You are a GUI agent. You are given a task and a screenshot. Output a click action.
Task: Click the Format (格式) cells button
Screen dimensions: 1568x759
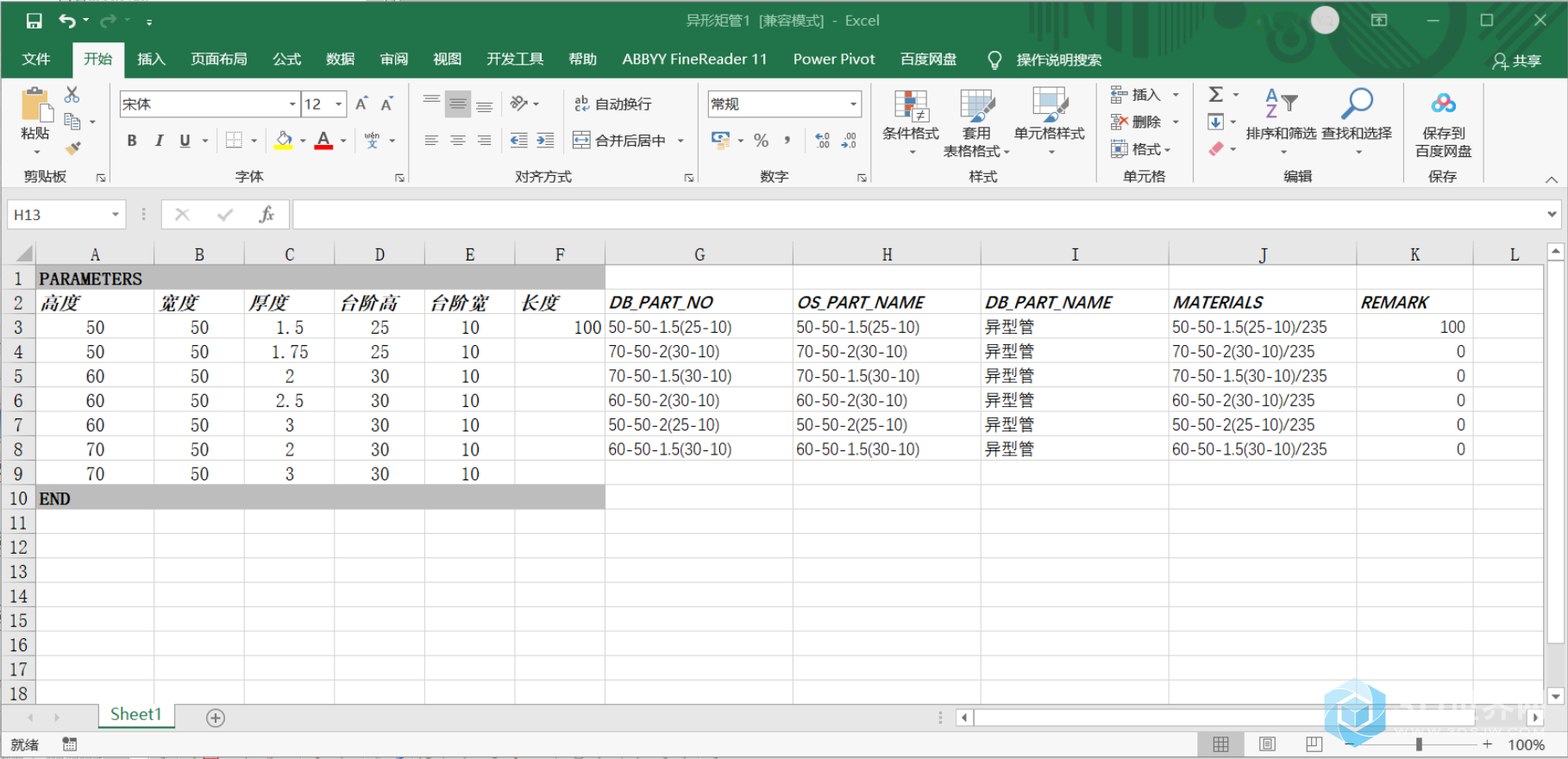[1141, 149]
